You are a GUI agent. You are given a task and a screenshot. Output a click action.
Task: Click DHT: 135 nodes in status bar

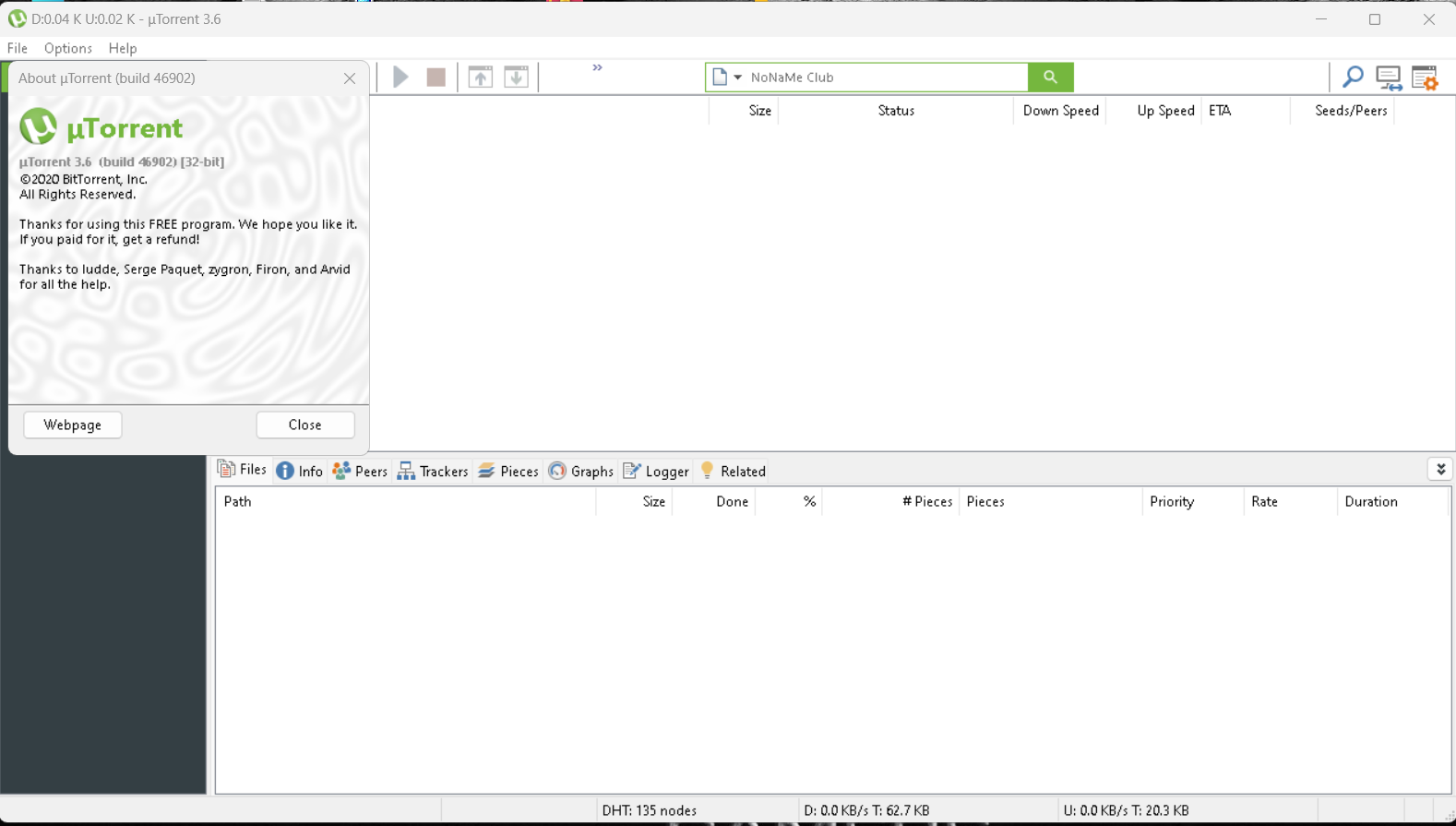650,810
